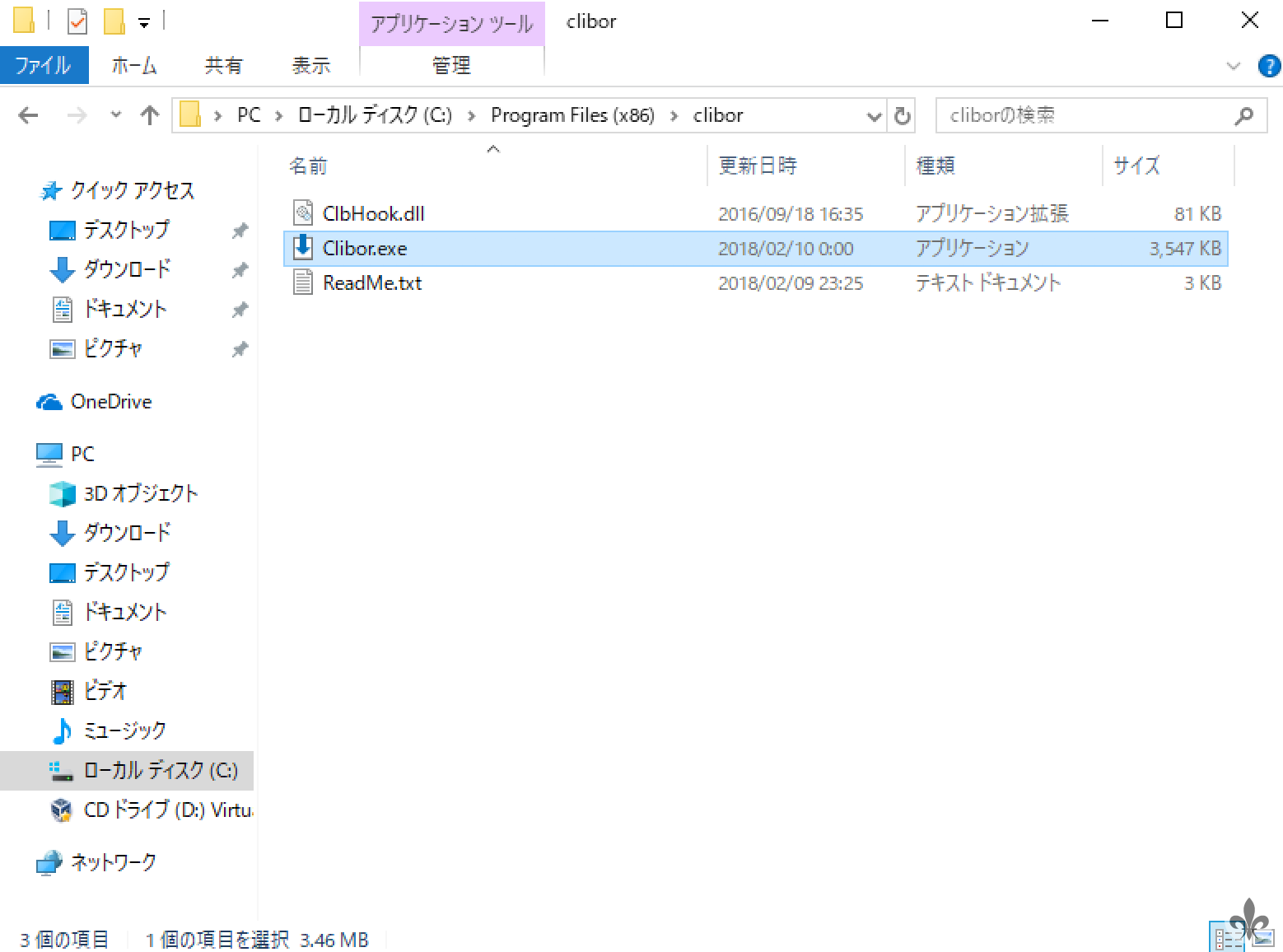Click Program Files (x86) in address path
The height and width of the screenshot is (952, 1283).
click(573, 115)
